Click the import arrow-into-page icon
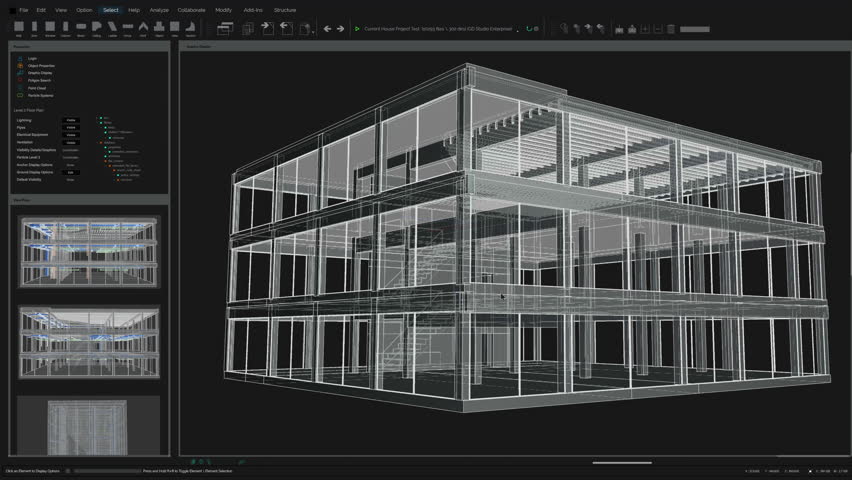Image resolution: width=852 pixels, height=480 pixels. pos(267,28)
